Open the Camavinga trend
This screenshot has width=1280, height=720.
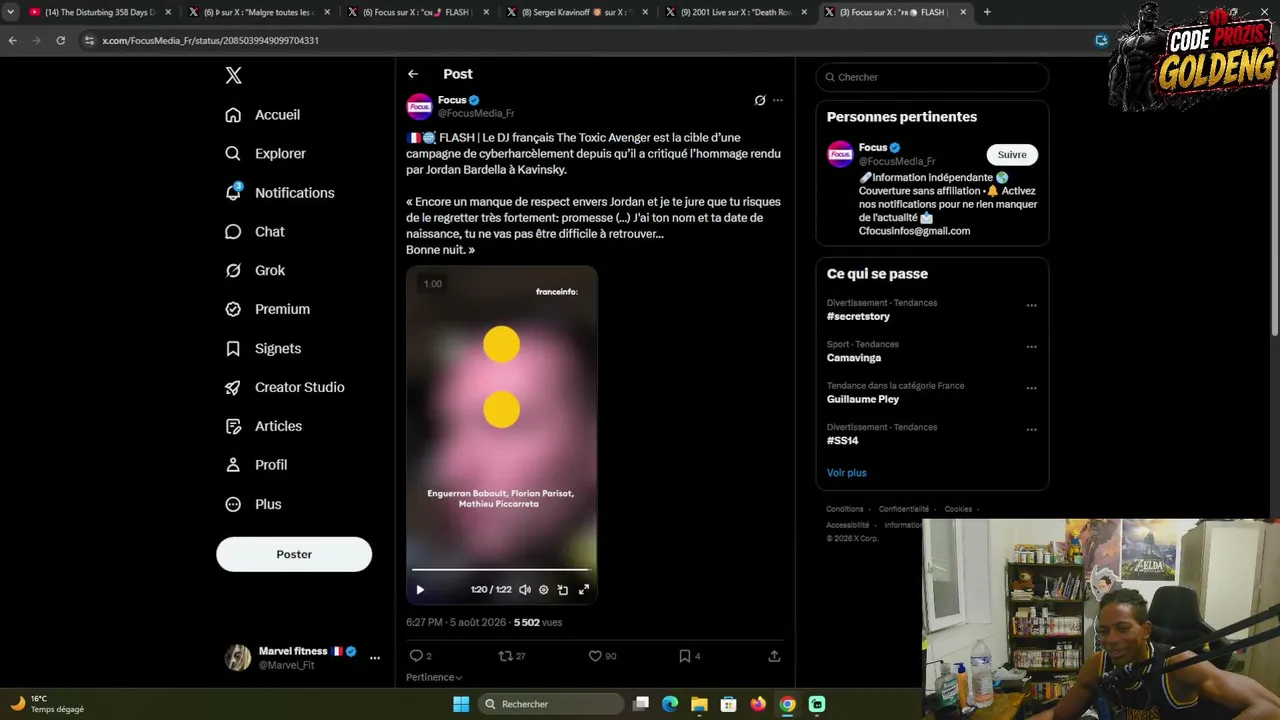pyautogui.click(x=854, y=358)
